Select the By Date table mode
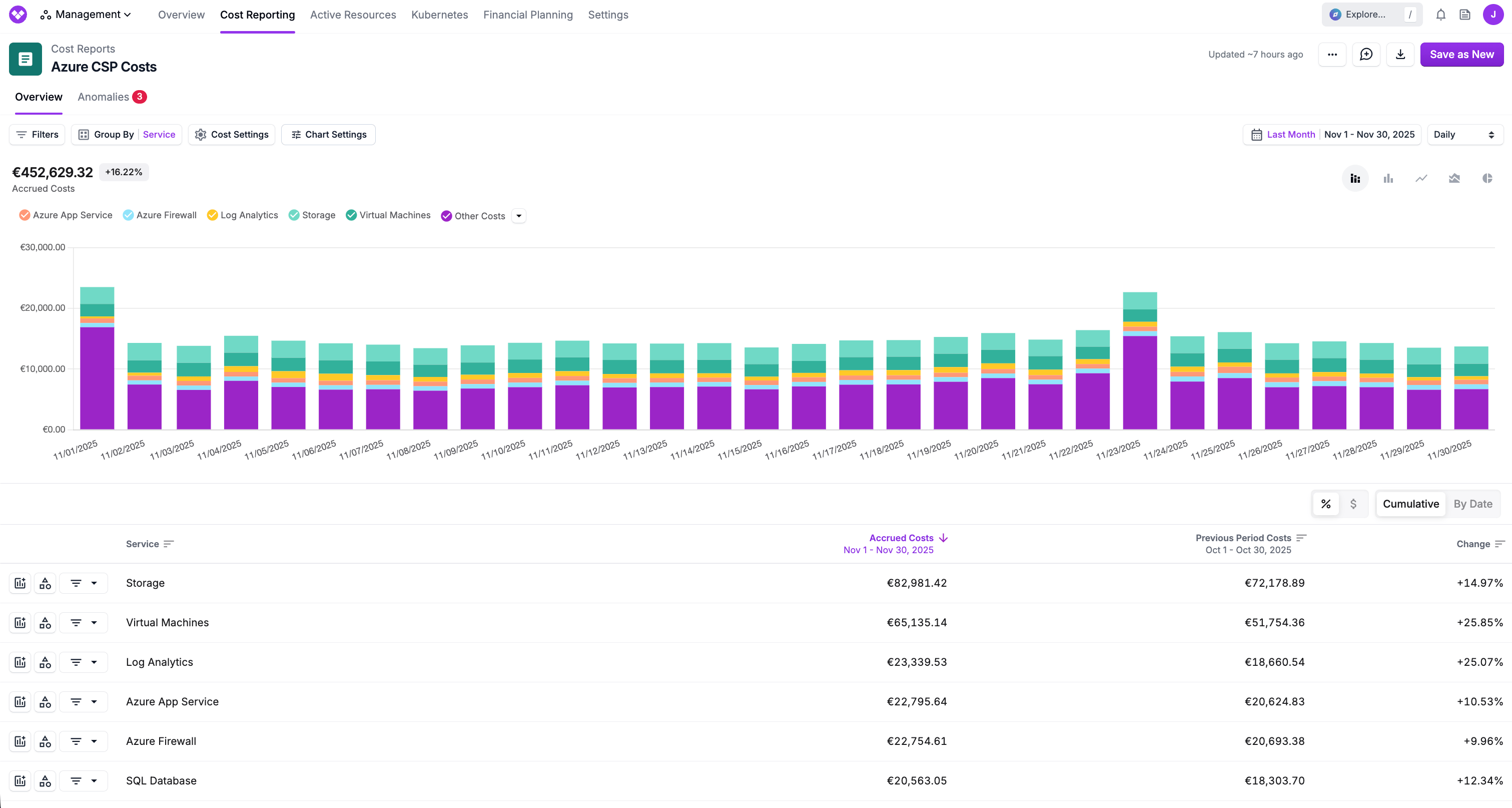The height and width of the screenshot is (808, 1512). pyautogui.click(x=1472, y=504)
